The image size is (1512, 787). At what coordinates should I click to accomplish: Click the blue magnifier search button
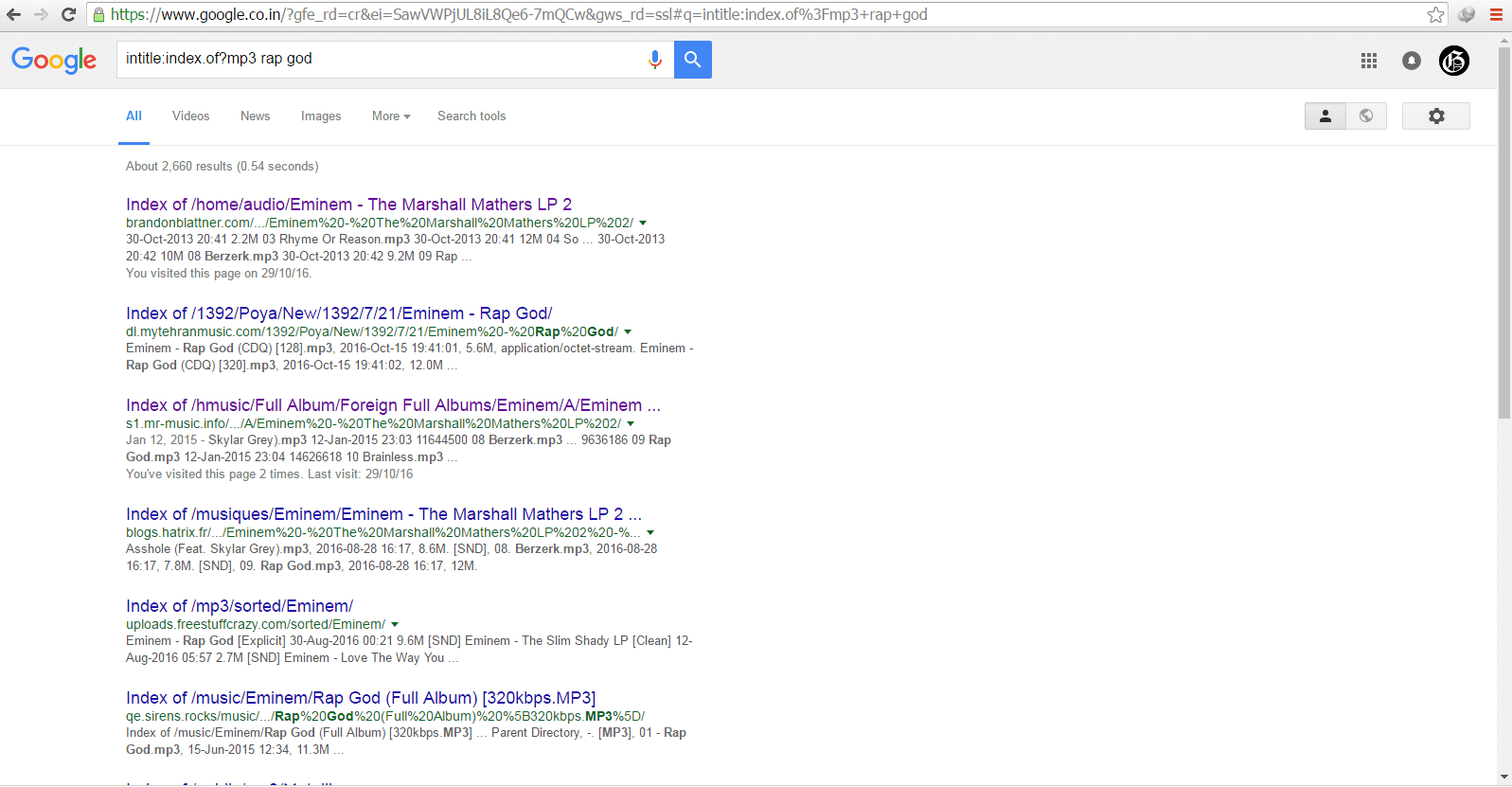point(693,60)
